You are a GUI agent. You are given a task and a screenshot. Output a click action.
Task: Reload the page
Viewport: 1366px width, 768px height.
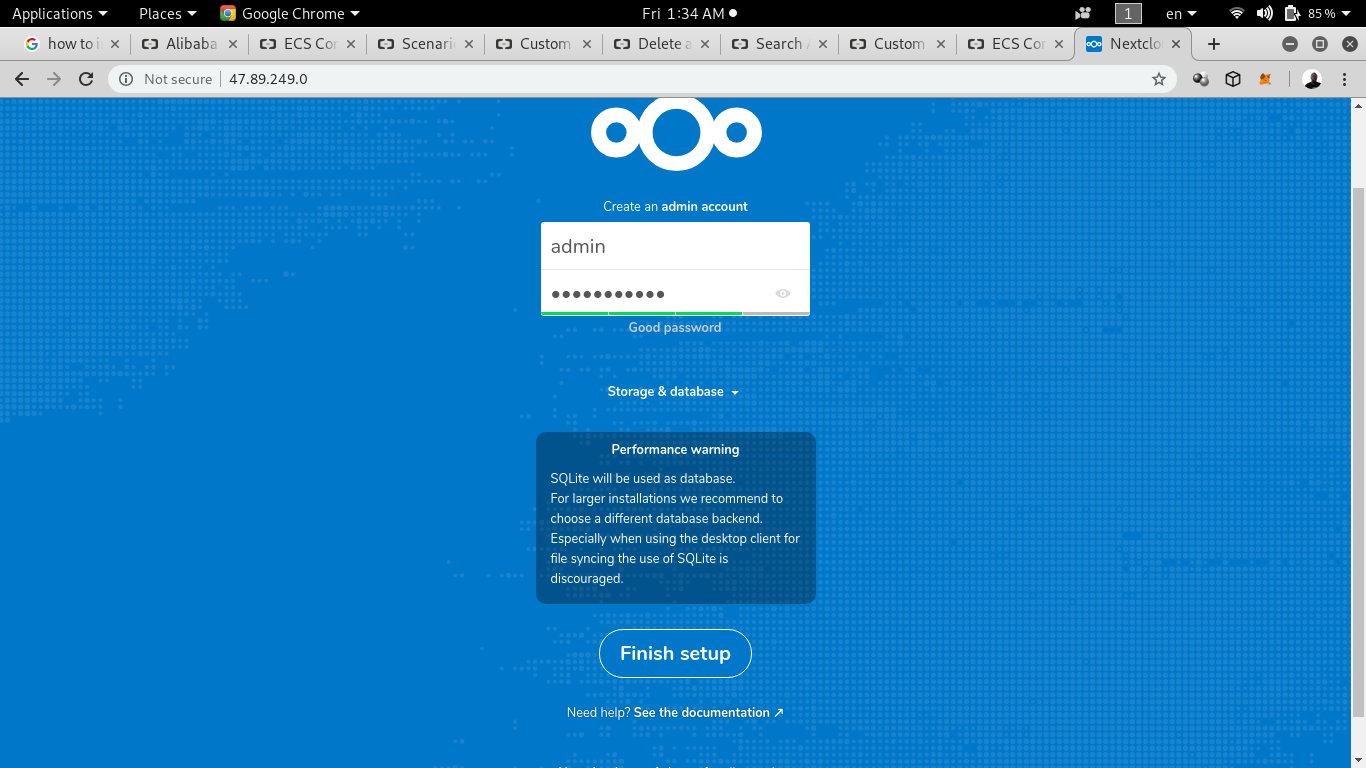(86, 79)
